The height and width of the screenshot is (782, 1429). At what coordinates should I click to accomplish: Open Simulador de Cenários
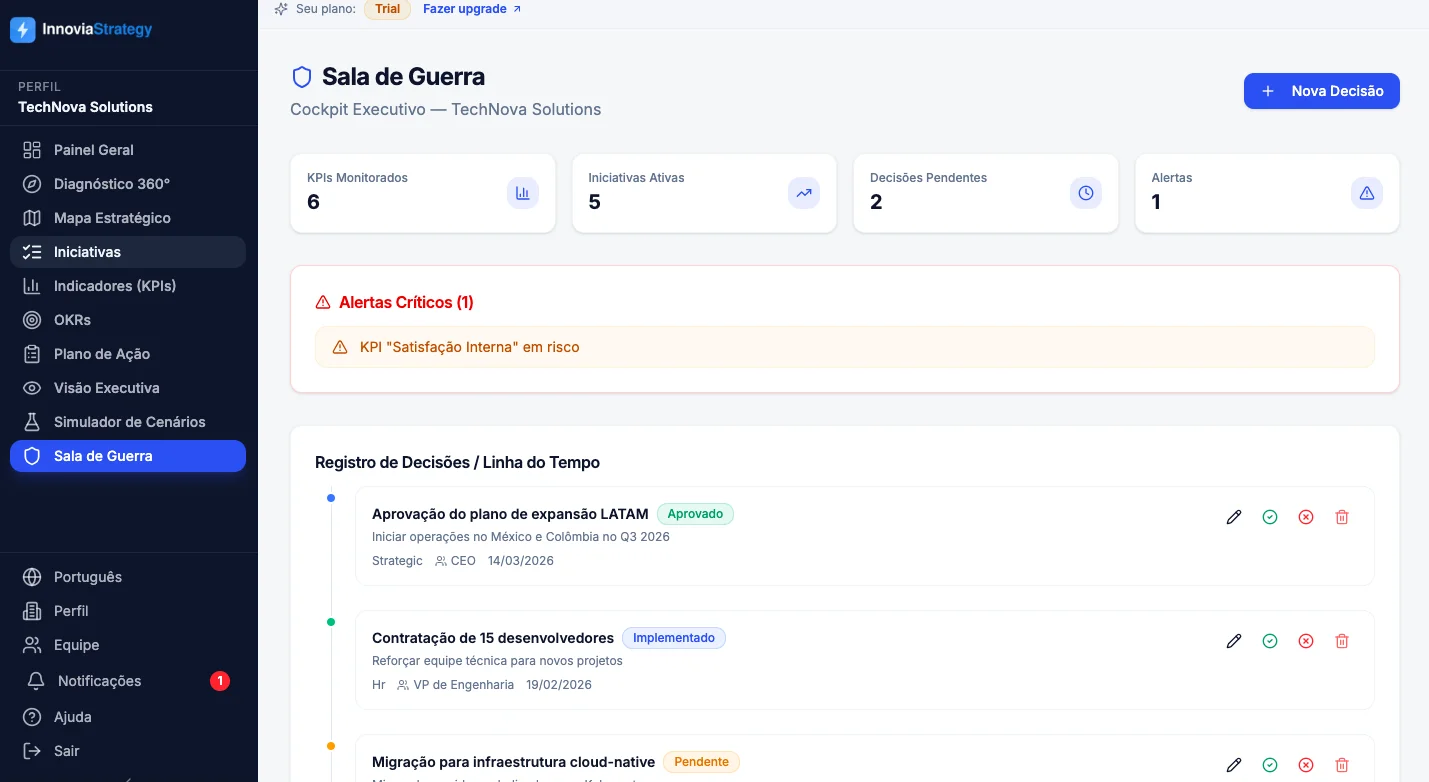[128, 422]
